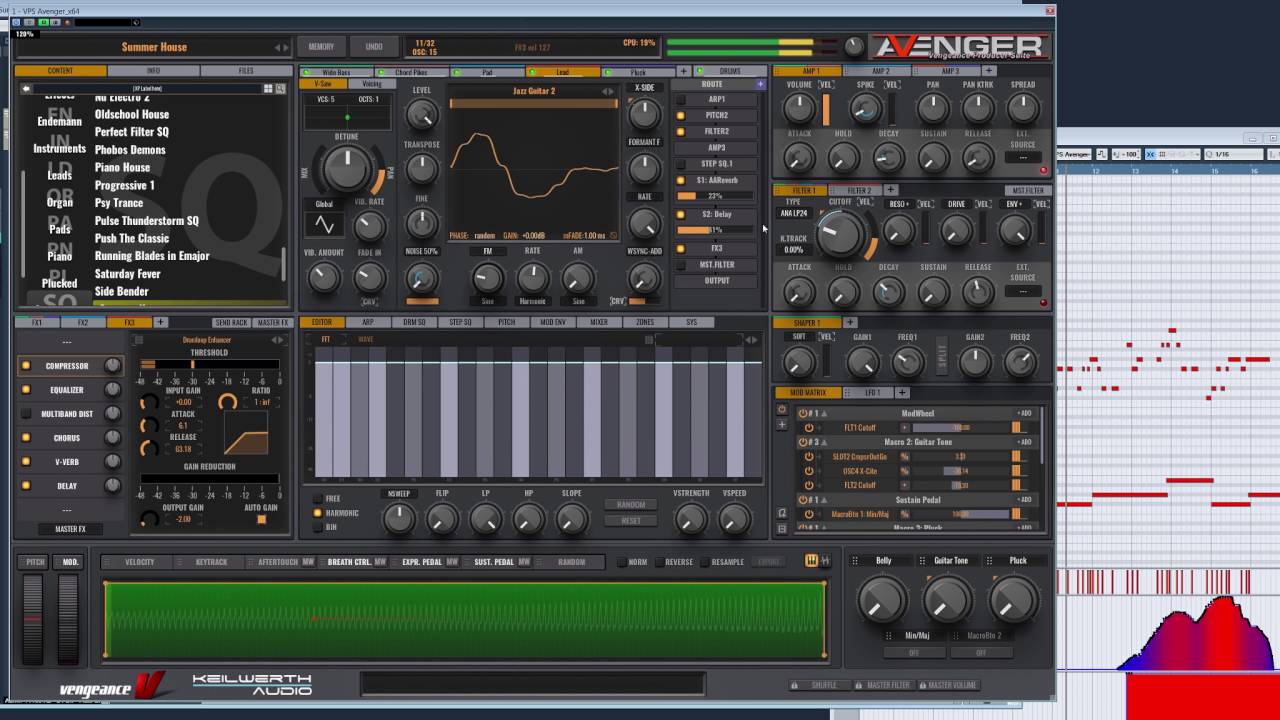1280x720 pixels.
Task: Open the Global vibrato mode dropdown
Action: click(x=324, y=204)
